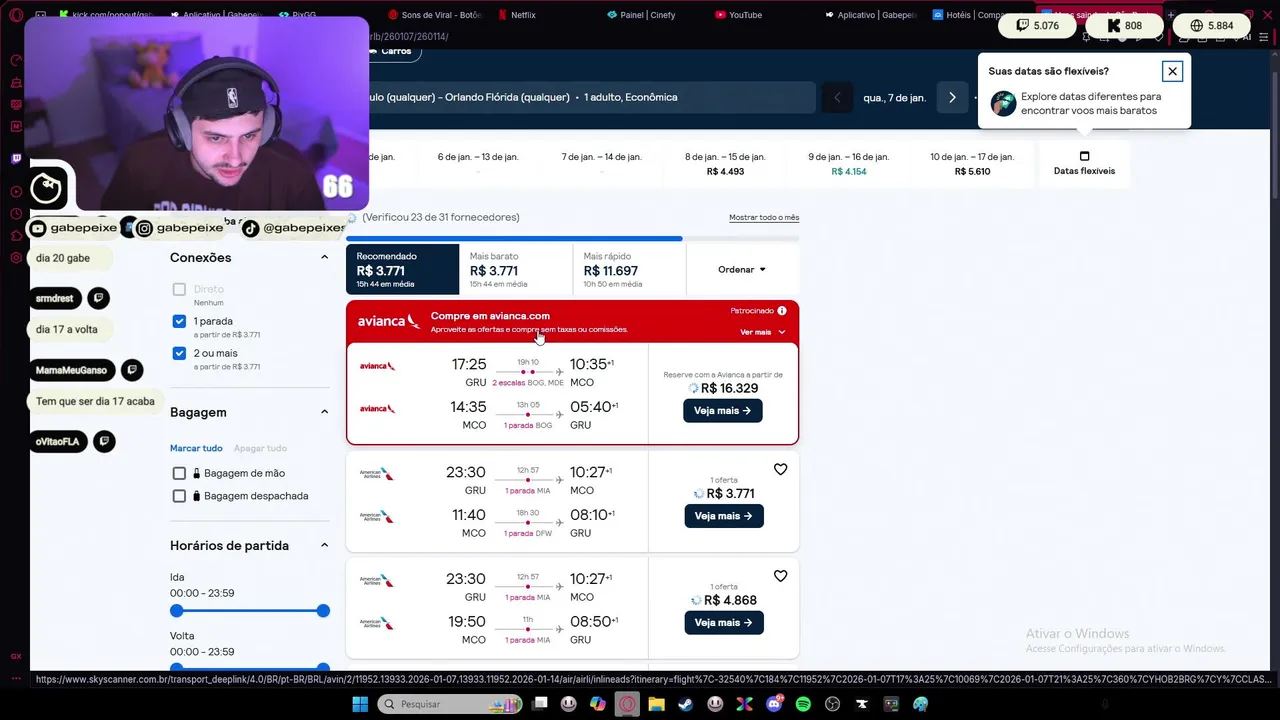
Task: Open Steam from the taskbar
Action: pos(685,704)
